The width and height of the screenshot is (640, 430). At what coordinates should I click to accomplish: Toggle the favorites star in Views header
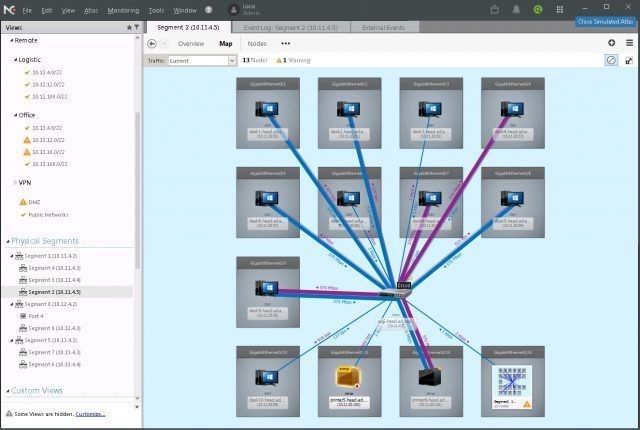click(x=129, y=27)
